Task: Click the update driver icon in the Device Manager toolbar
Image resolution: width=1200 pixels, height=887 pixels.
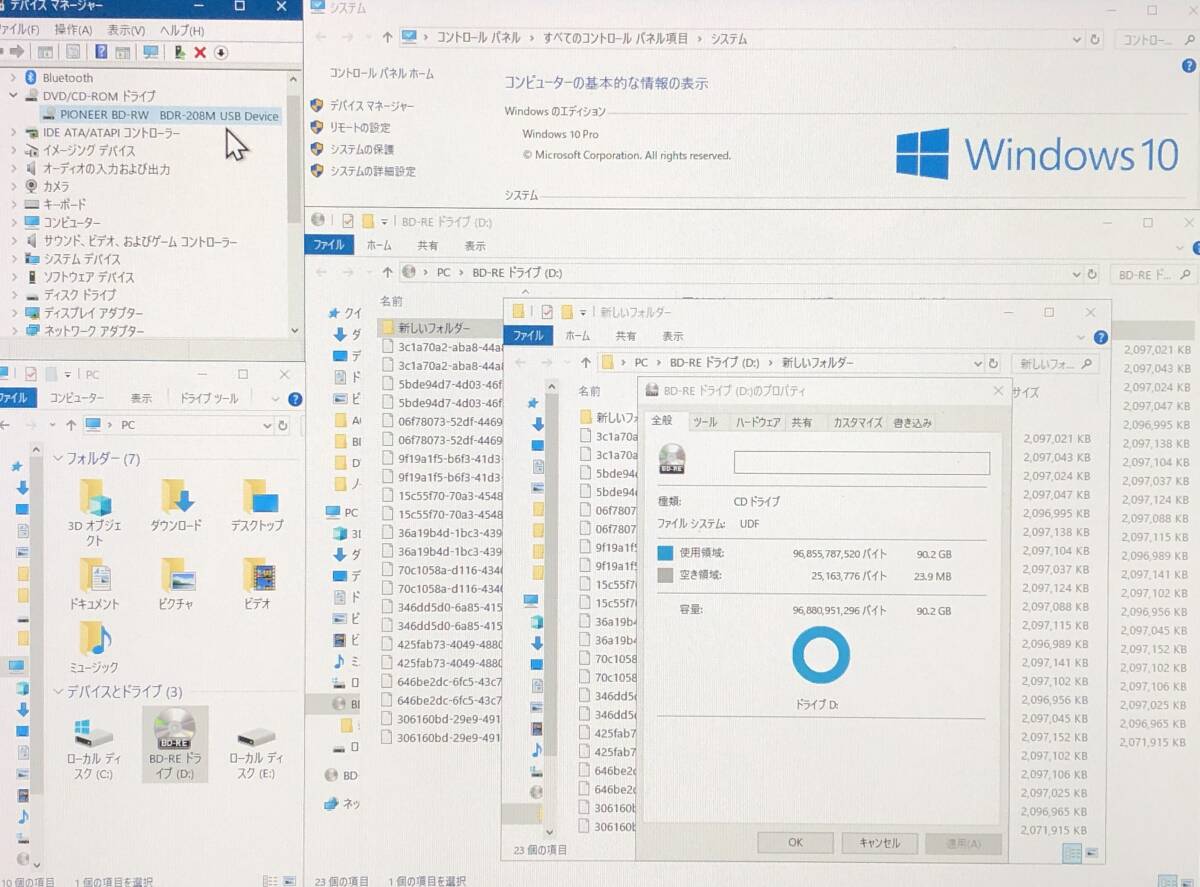Action: [179, 52]
